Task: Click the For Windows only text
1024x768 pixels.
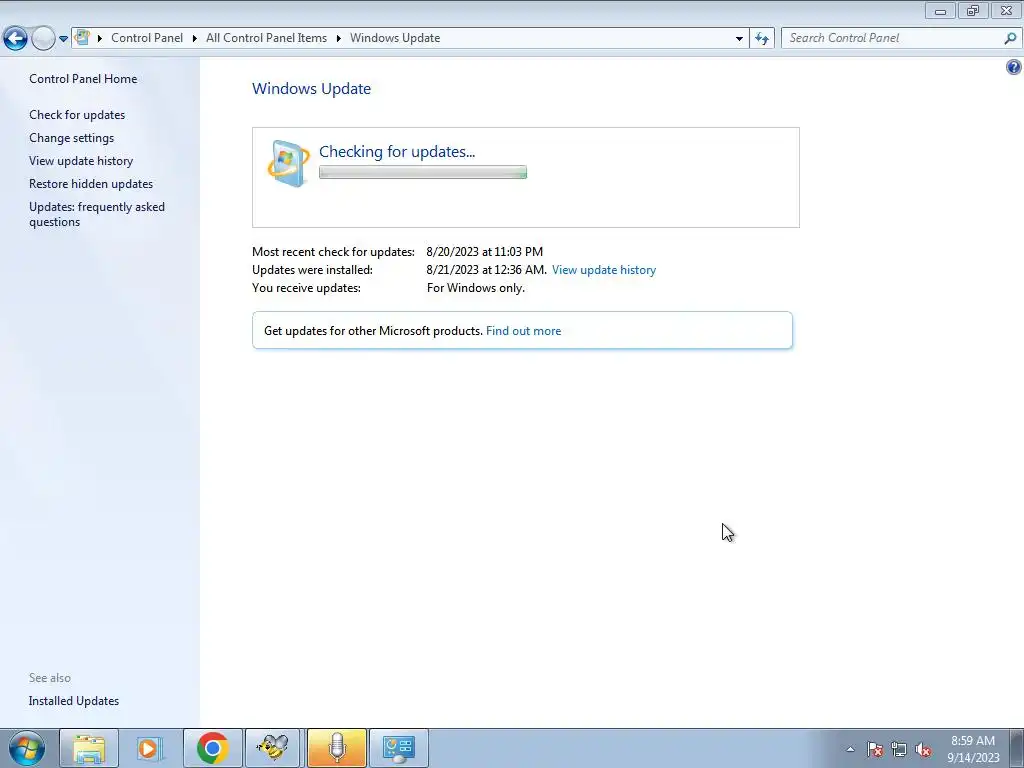Action: pyautogui.click(x=475, y=287)
